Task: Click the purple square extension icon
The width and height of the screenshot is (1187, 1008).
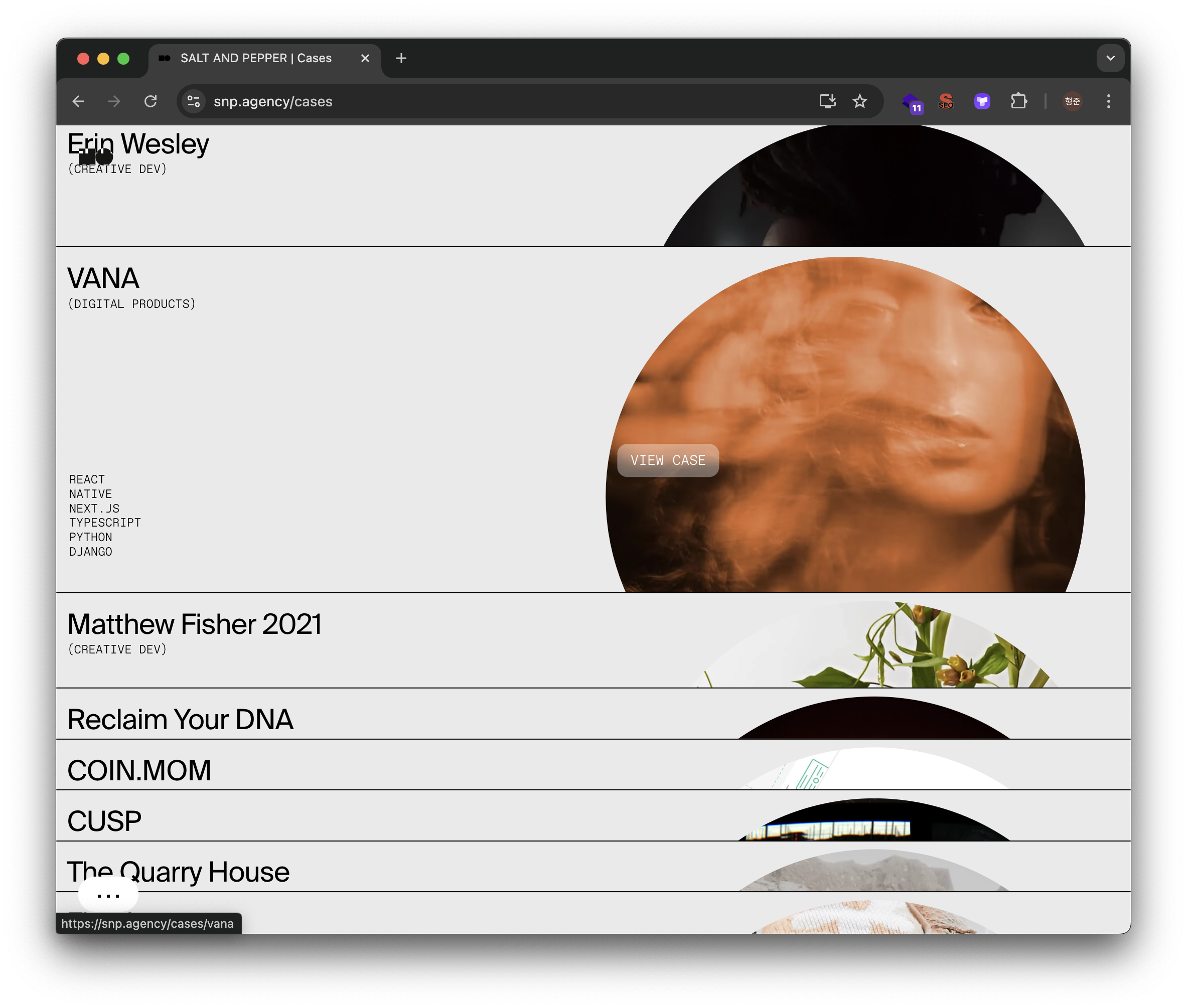Action: click(982, 101)
